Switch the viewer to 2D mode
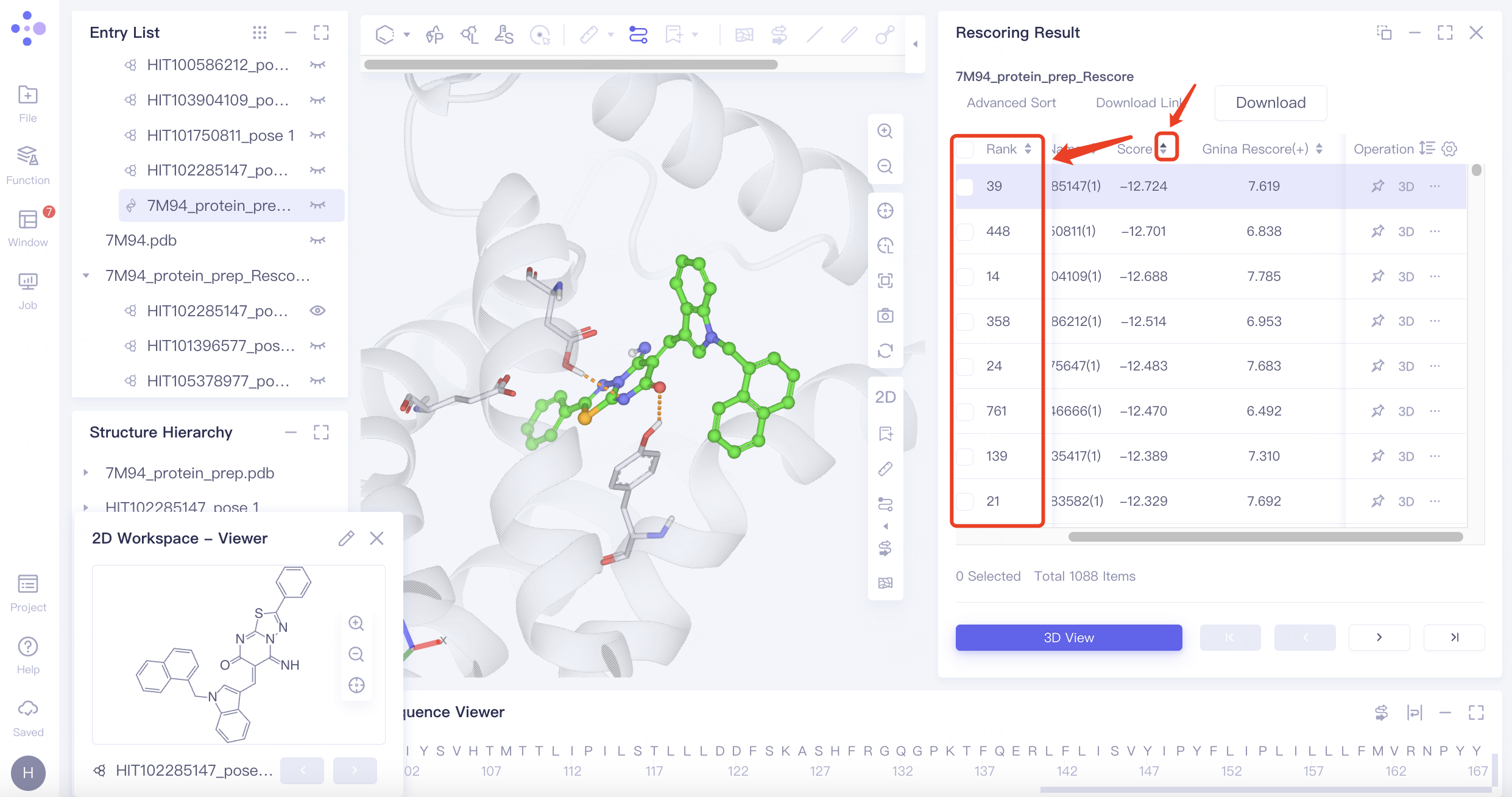This screenshot has height=797, width=1512. click(886, 396)
